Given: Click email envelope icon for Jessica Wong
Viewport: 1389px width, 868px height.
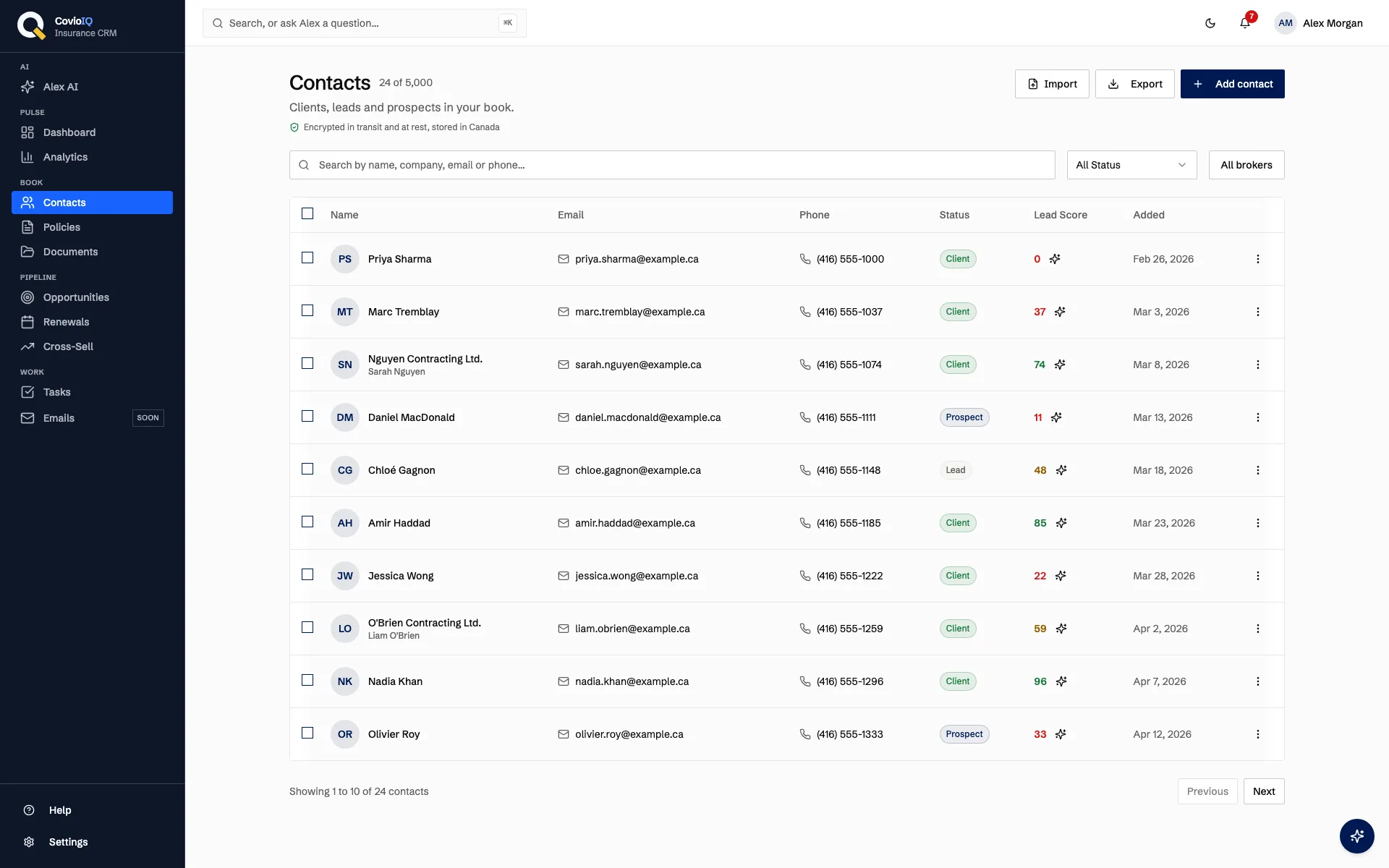Looking at the screenshot, I should click(564, 576).
